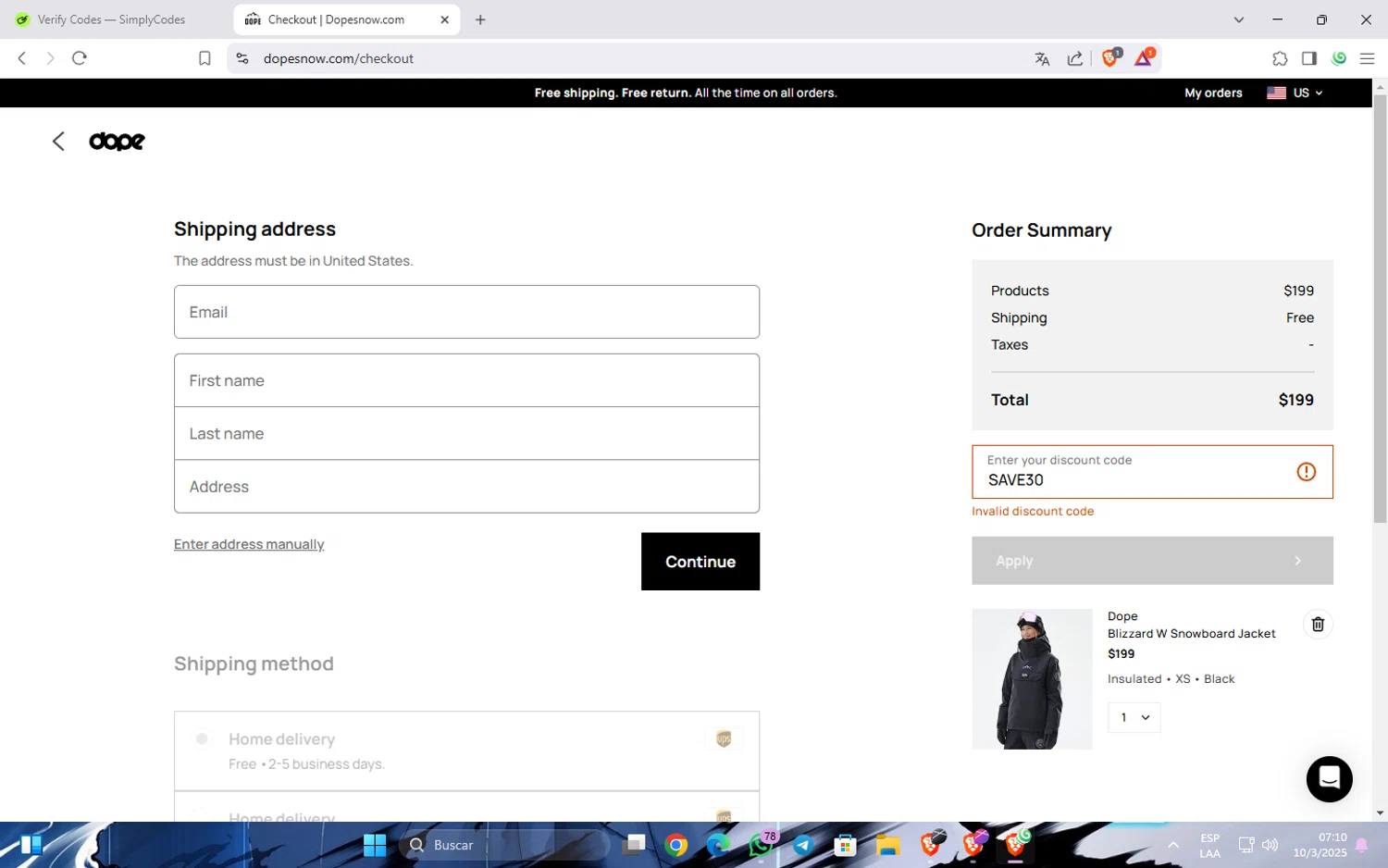Click the First name field
Viewport: 1388px width, 868px height.
(x=466, y=380)
